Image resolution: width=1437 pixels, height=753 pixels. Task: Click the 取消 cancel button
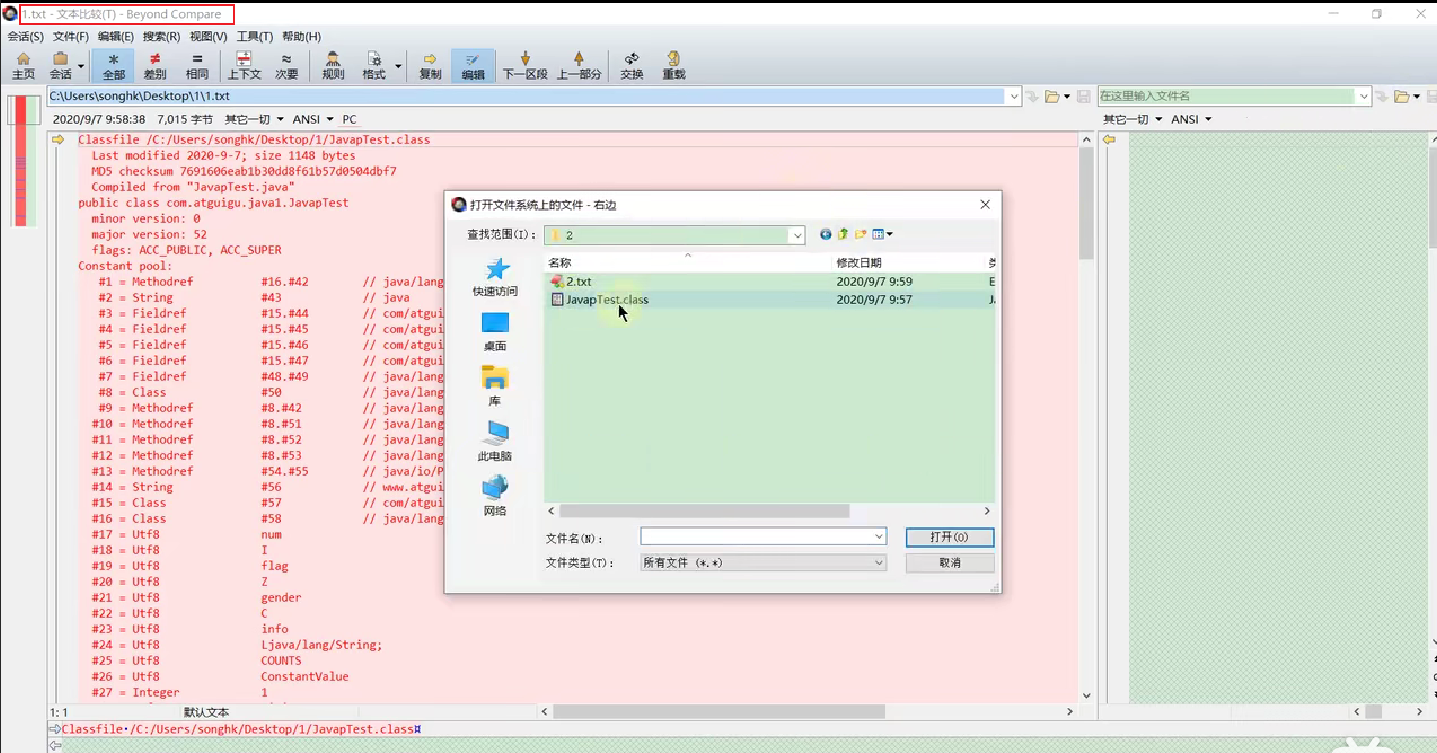(x=950, y=563)
